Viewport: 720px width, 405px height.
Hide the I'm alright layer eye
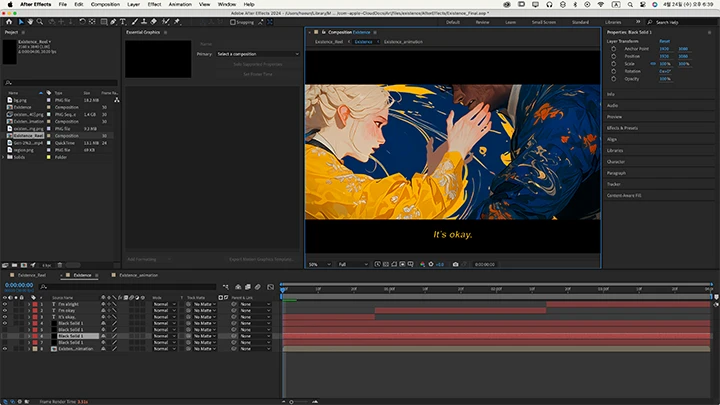click(5, 304)
